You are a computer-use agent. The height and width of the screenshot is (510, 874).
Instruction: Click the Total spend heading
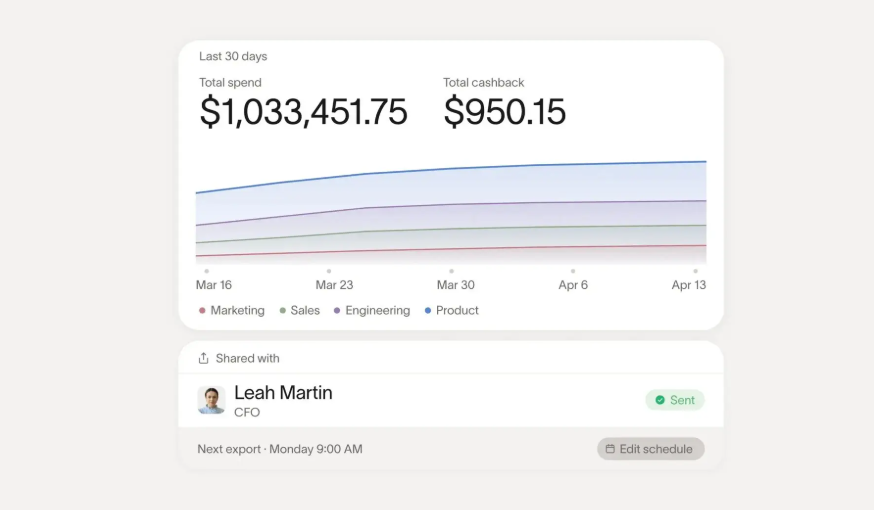pos(230,82)
